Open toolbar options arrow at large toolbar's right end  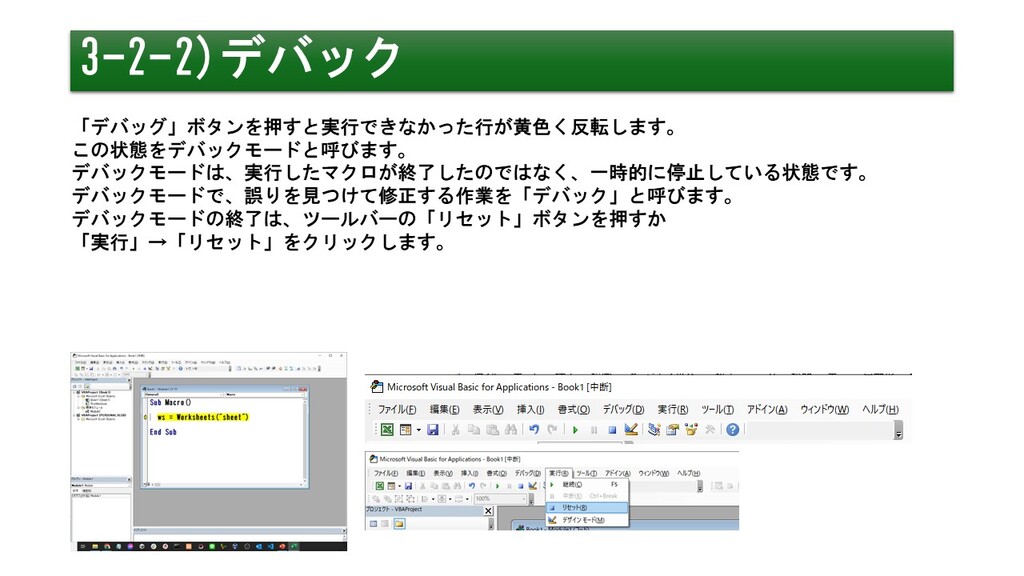pos(899,430)
